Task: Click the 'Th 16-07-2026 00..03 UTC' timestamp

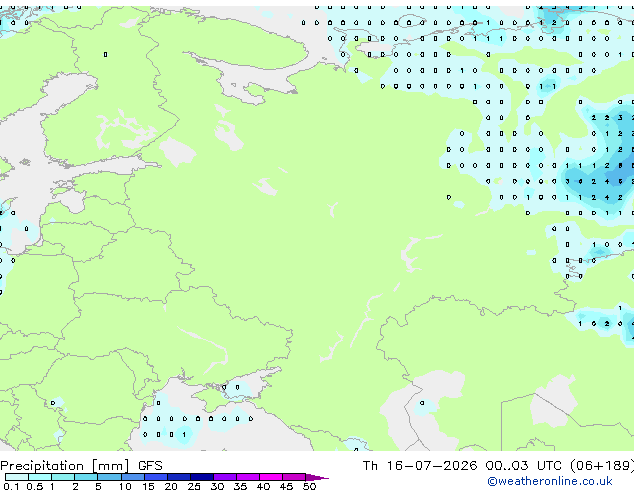Action: click(462, 466)
